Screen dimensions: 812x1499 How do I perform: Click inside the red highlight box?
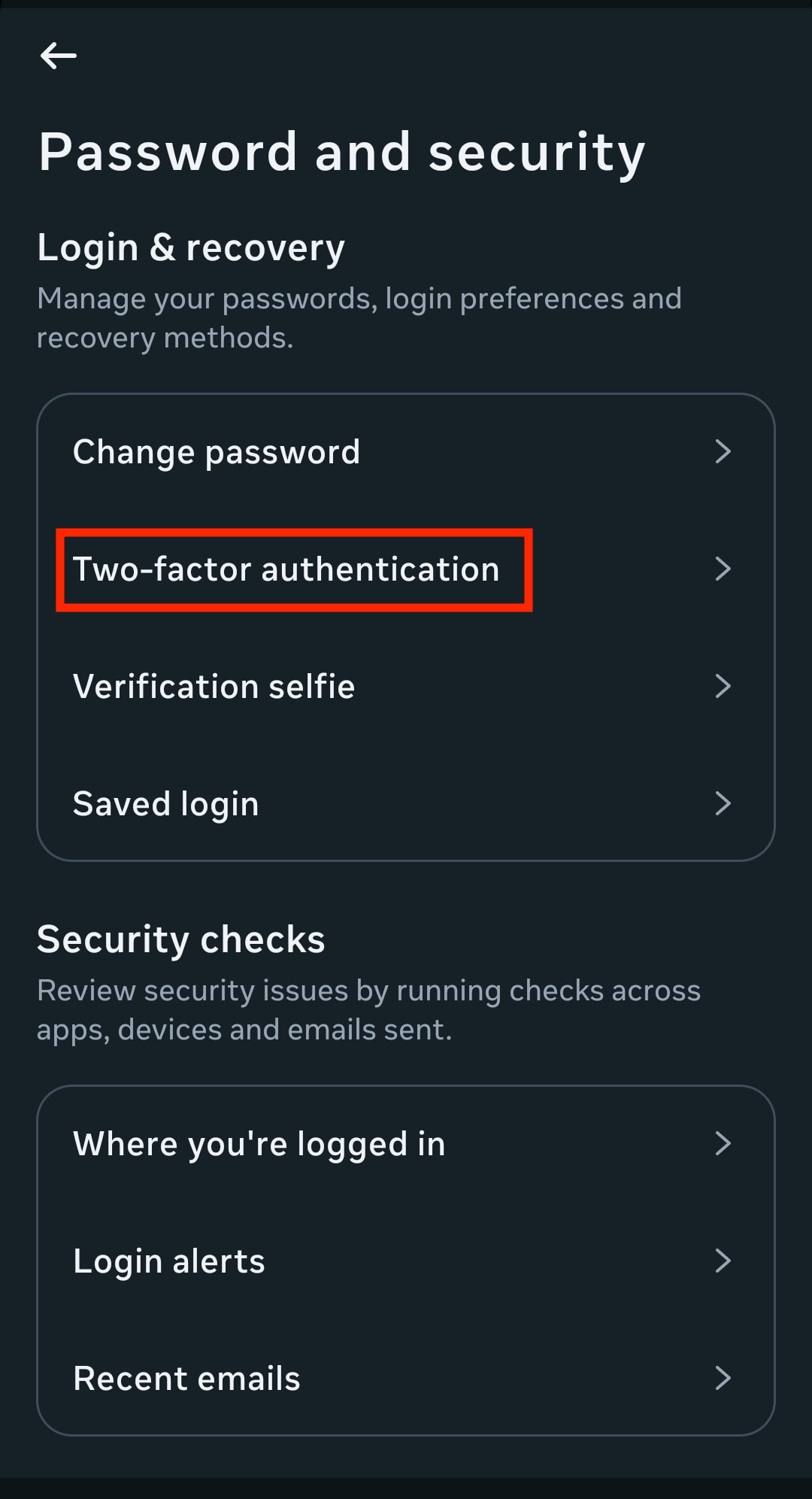pos(295,569)
